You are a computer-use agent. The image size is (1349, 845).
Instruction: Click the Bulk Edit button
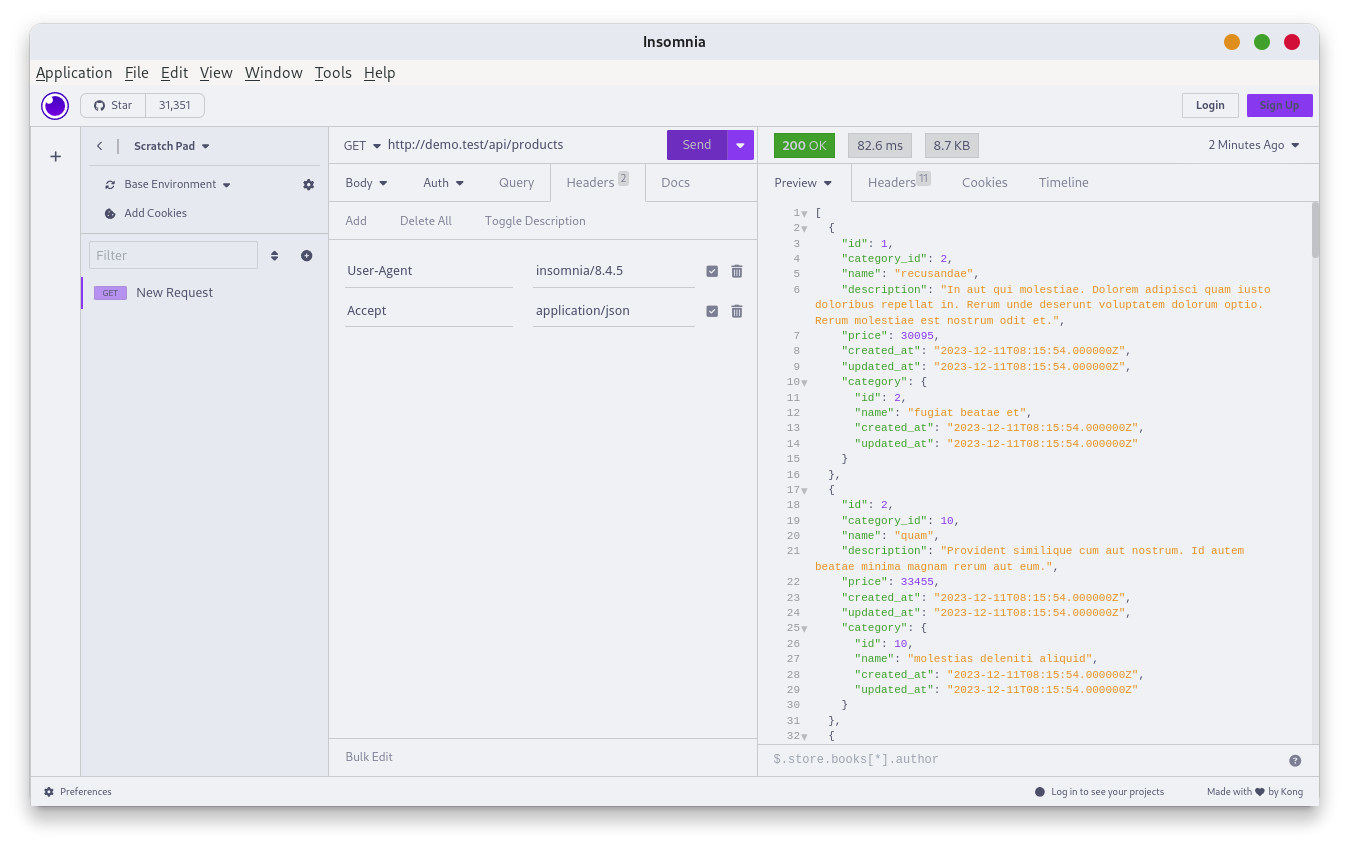point(369,757)
